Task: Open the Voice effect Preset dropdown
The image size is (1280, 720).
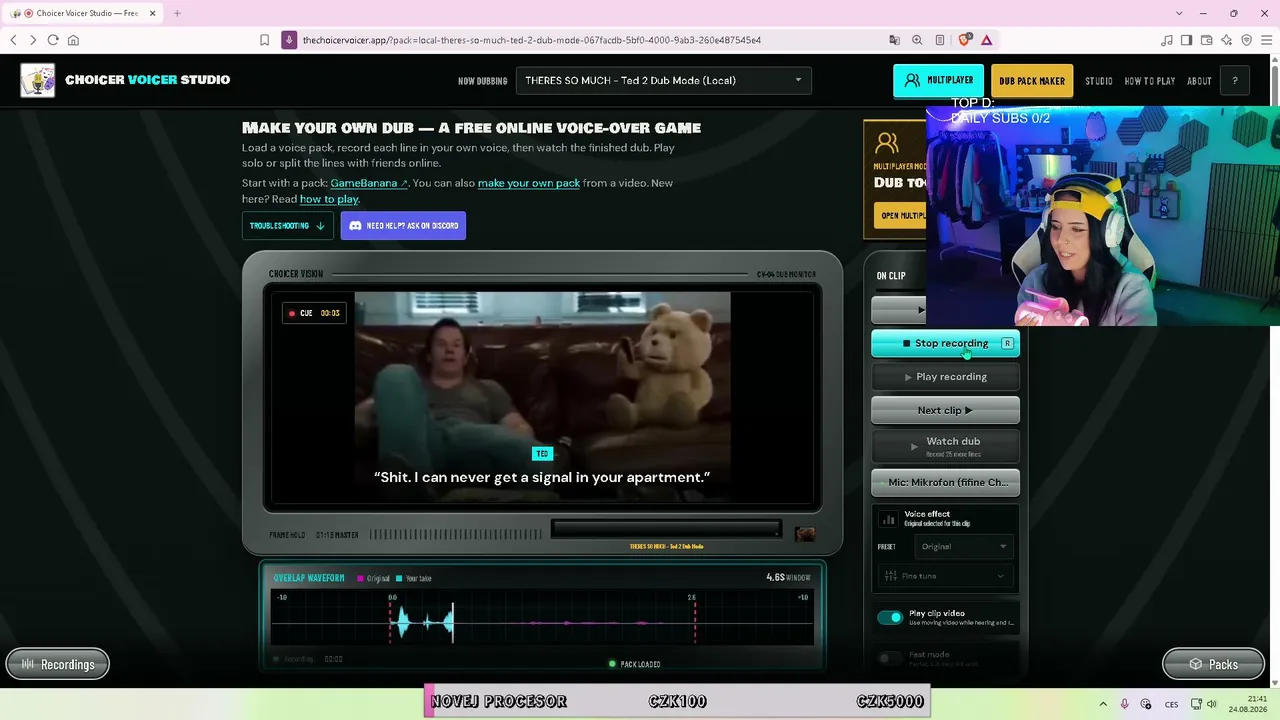Action: click(x=962, y=547)
